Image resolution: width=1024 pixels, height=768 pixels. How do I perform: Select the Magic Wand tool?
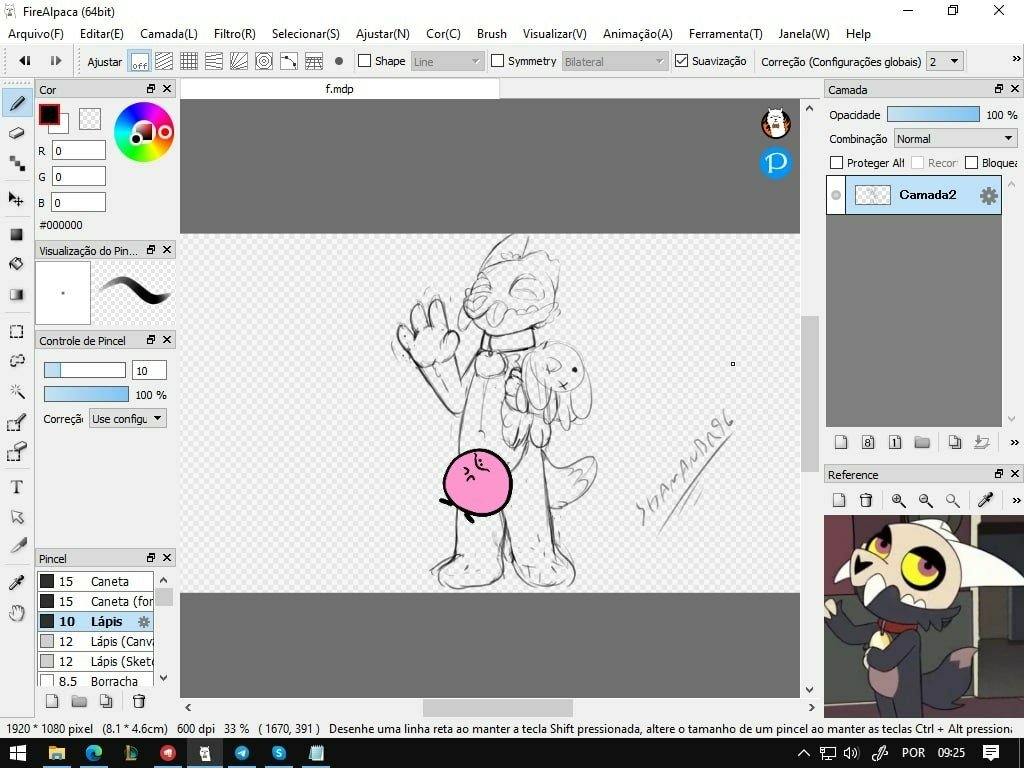coord(17,391)
